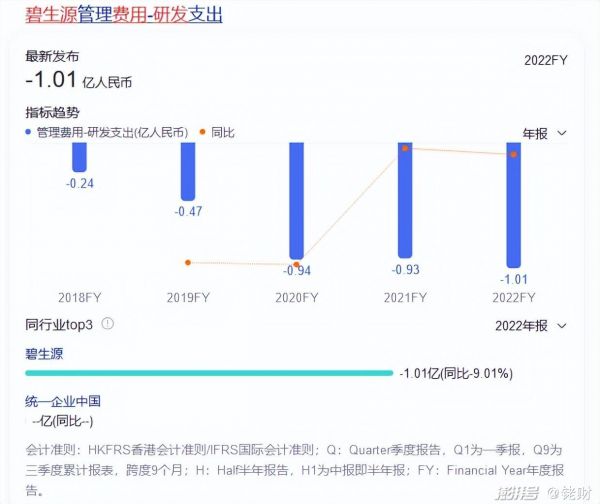Click the -1.01 亿人民币 latest value
Viewport: 600px width, 504px height.
click(78, 80)
